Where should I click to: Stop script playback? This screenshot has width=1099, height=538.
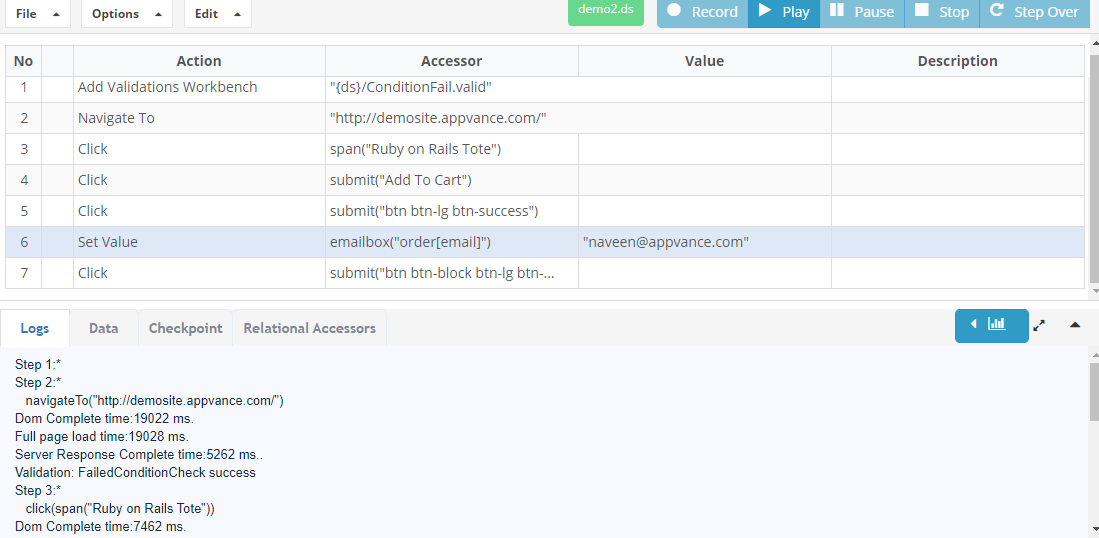(x=942, y=13)
